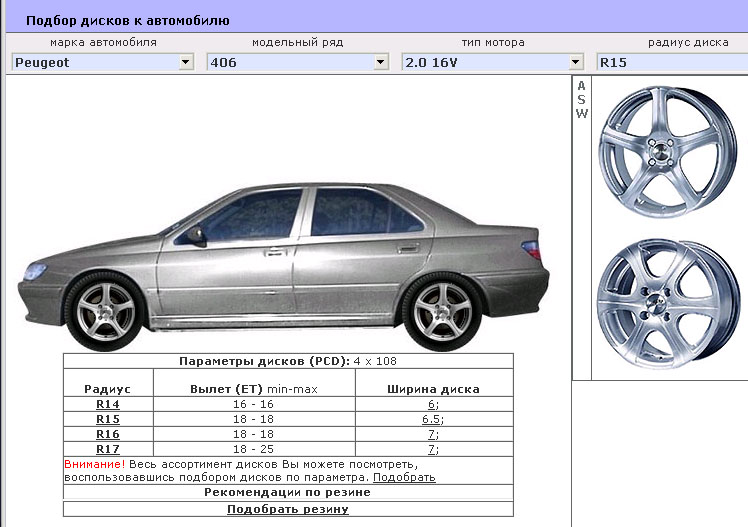Select width 7 link in R17 row

(x=431, y=449)
